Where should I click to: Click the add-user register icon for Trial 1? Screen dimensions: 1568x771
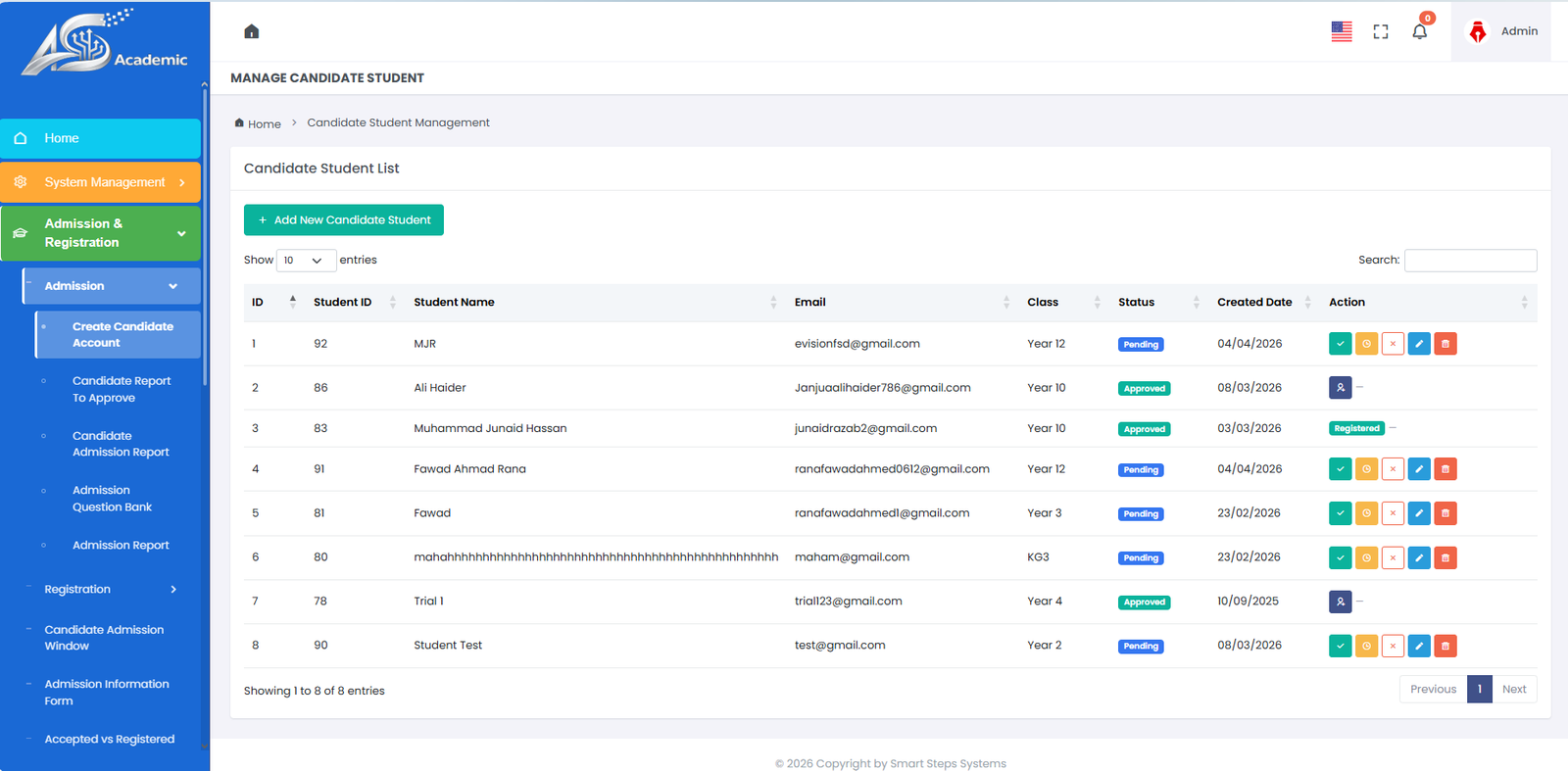point(1340,602)
